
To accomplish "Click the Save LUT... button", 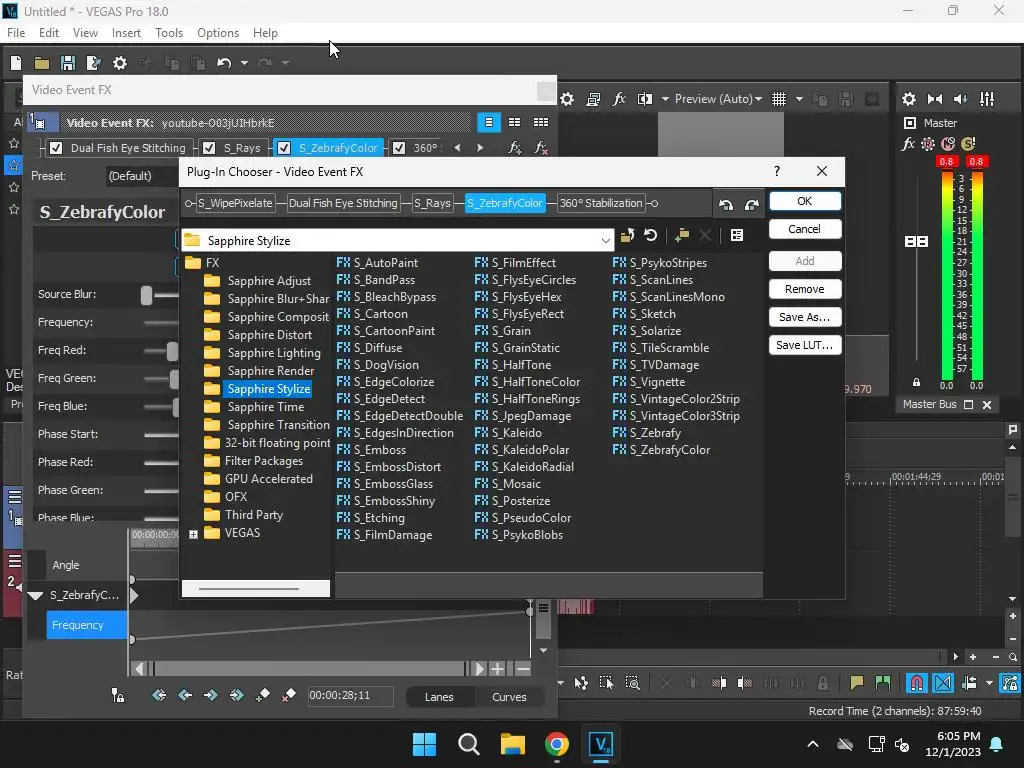I will [805, 345].
